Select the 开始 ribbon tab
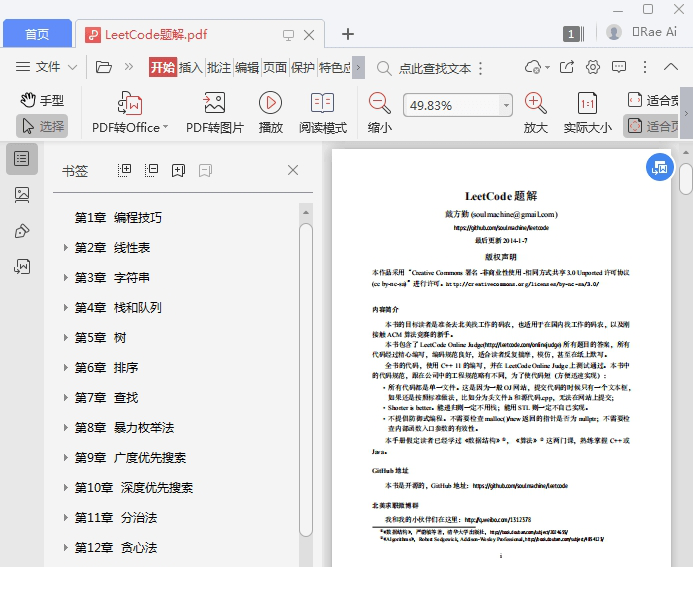 [x=163, y=67]
